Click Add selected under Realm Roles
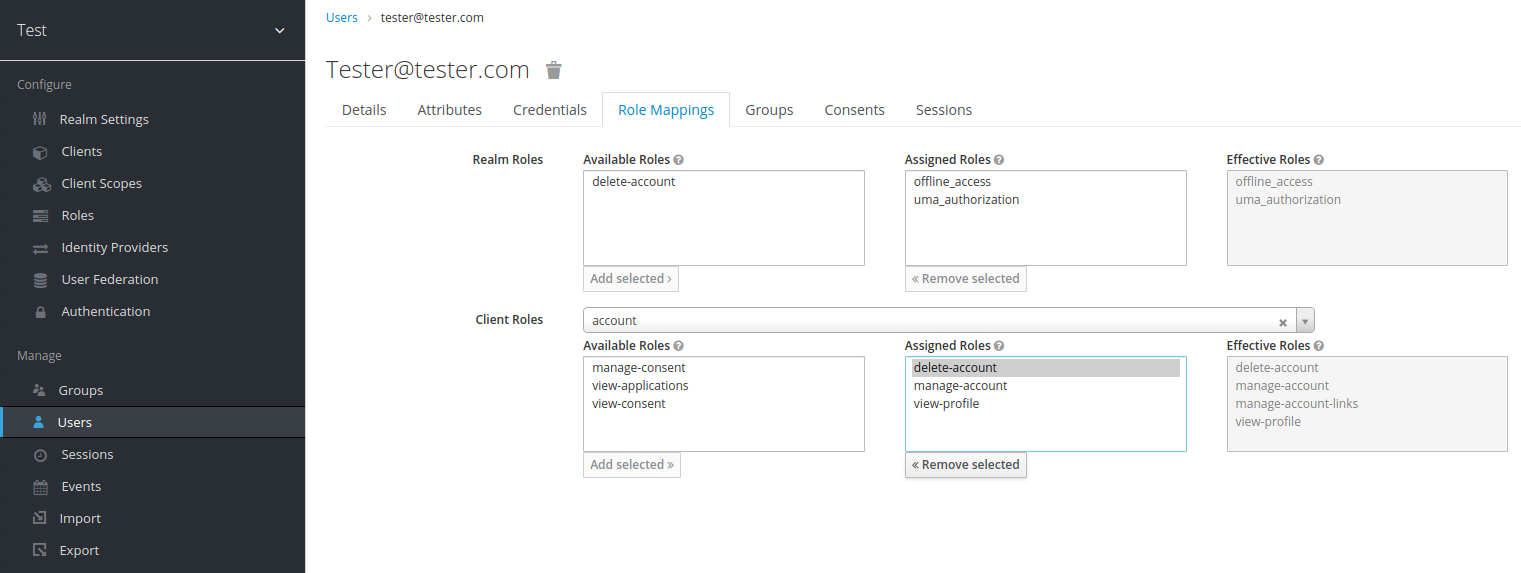 pyautogui.click(x=631, y=279)
